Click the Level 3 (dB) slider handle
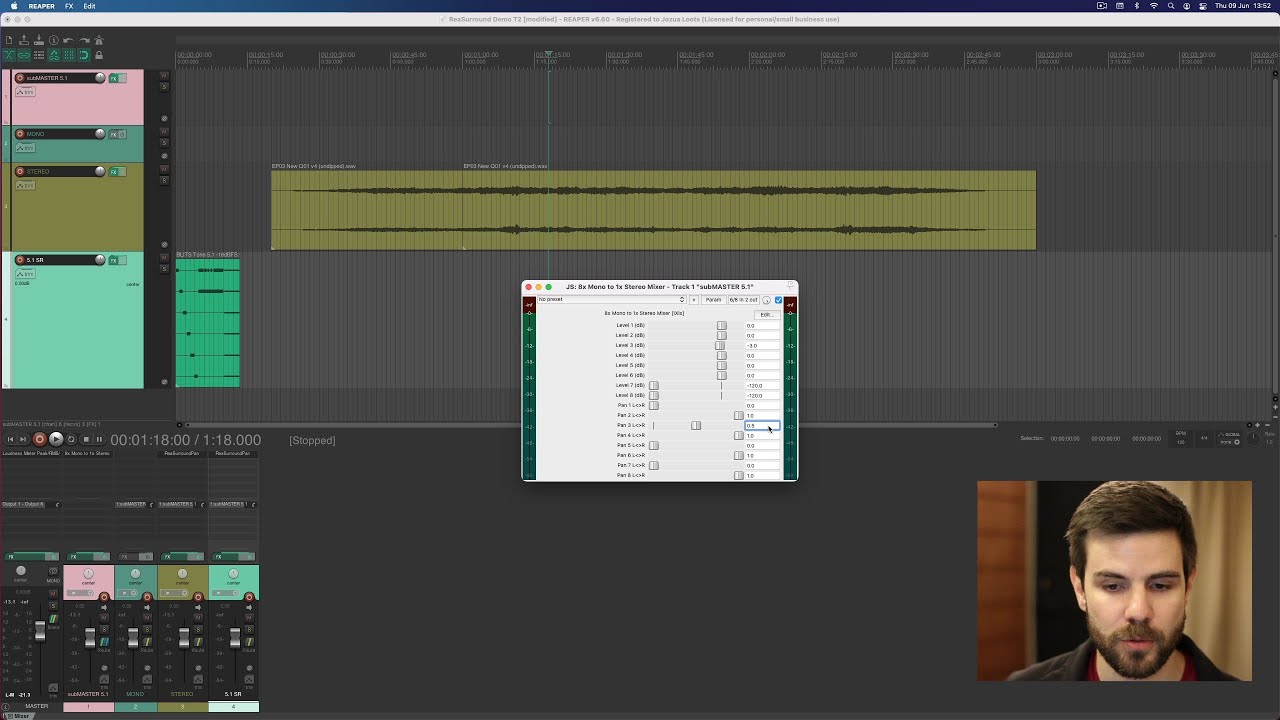This screenshot has width=1280, height=720. point(720,346)
